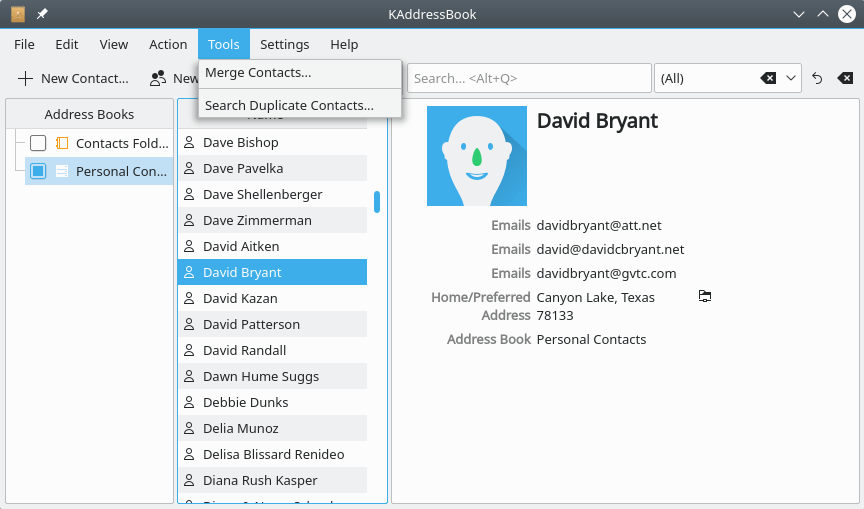Select contact David Randall
Screen dimensions: 864x509
tap(272, 350)
